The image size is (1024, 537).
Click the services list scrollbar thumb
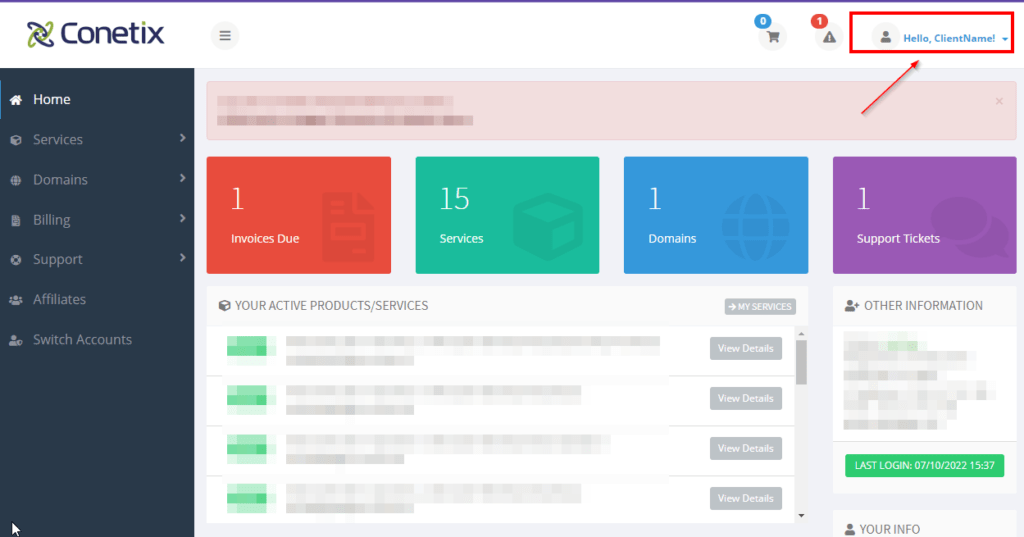(801, 363)
